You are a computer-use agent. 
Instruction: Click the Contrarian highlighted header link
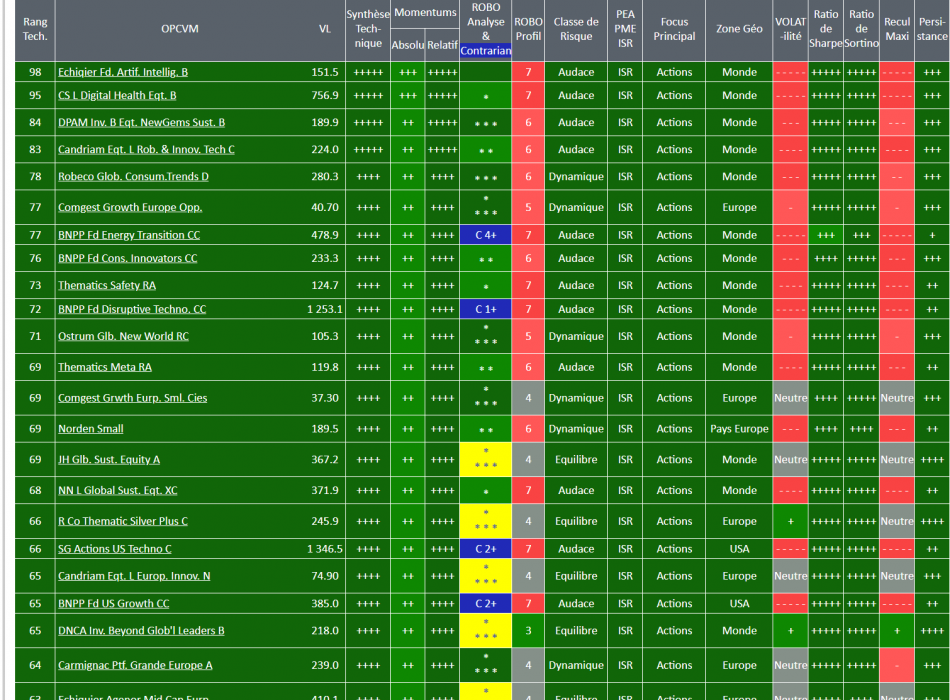(485, 51)
